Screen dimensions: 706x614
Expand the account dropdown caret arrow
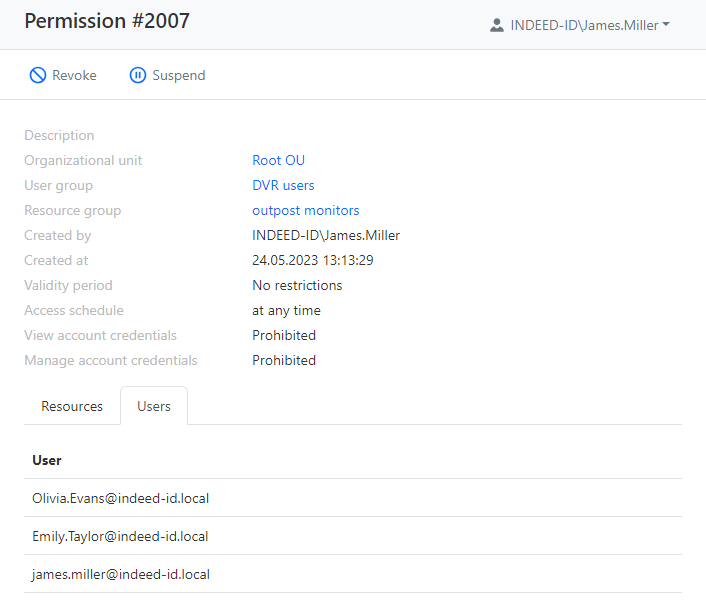point(666,25)
